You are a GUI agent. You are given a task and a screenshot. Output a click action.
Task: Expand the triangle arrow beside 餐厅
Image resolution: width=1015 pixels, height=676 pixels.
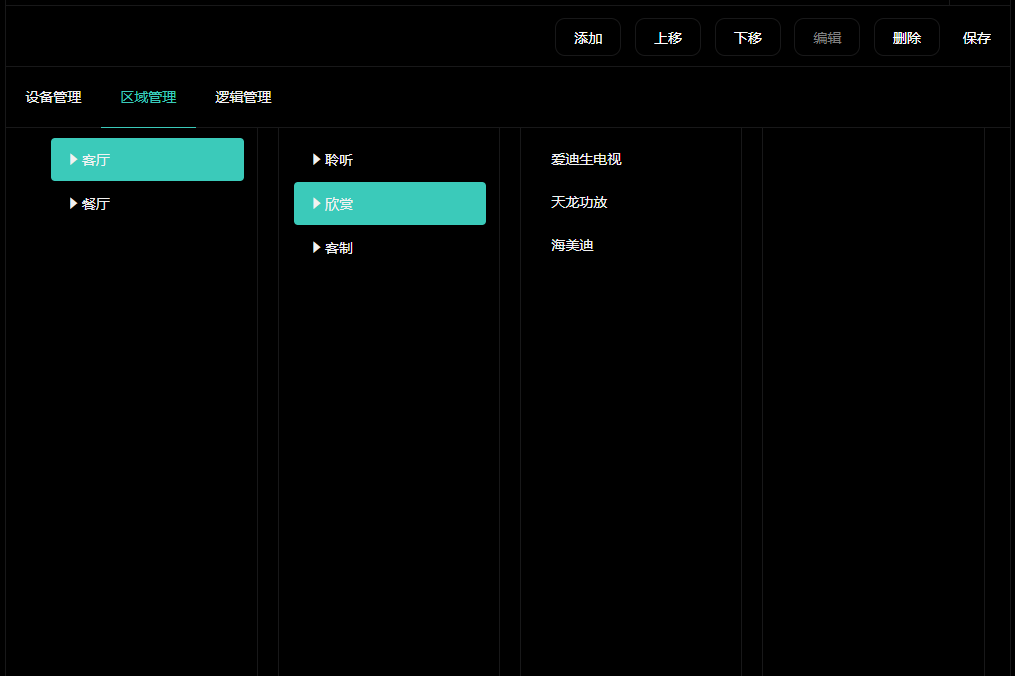coord(73,203)
